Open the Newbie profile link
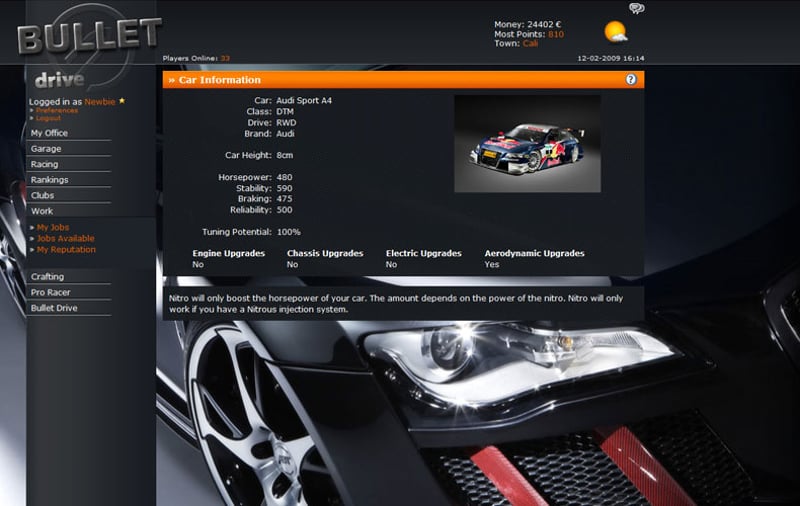 coord(99,102)
